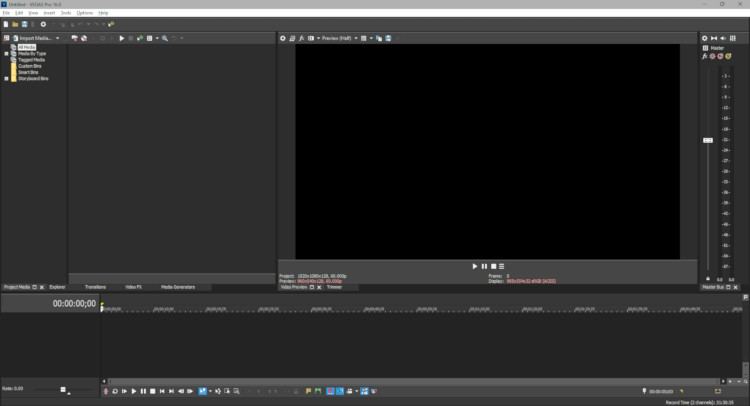Screen dimensions: 750x406
Task: Open the Insert menu
Action: point(49,13)
